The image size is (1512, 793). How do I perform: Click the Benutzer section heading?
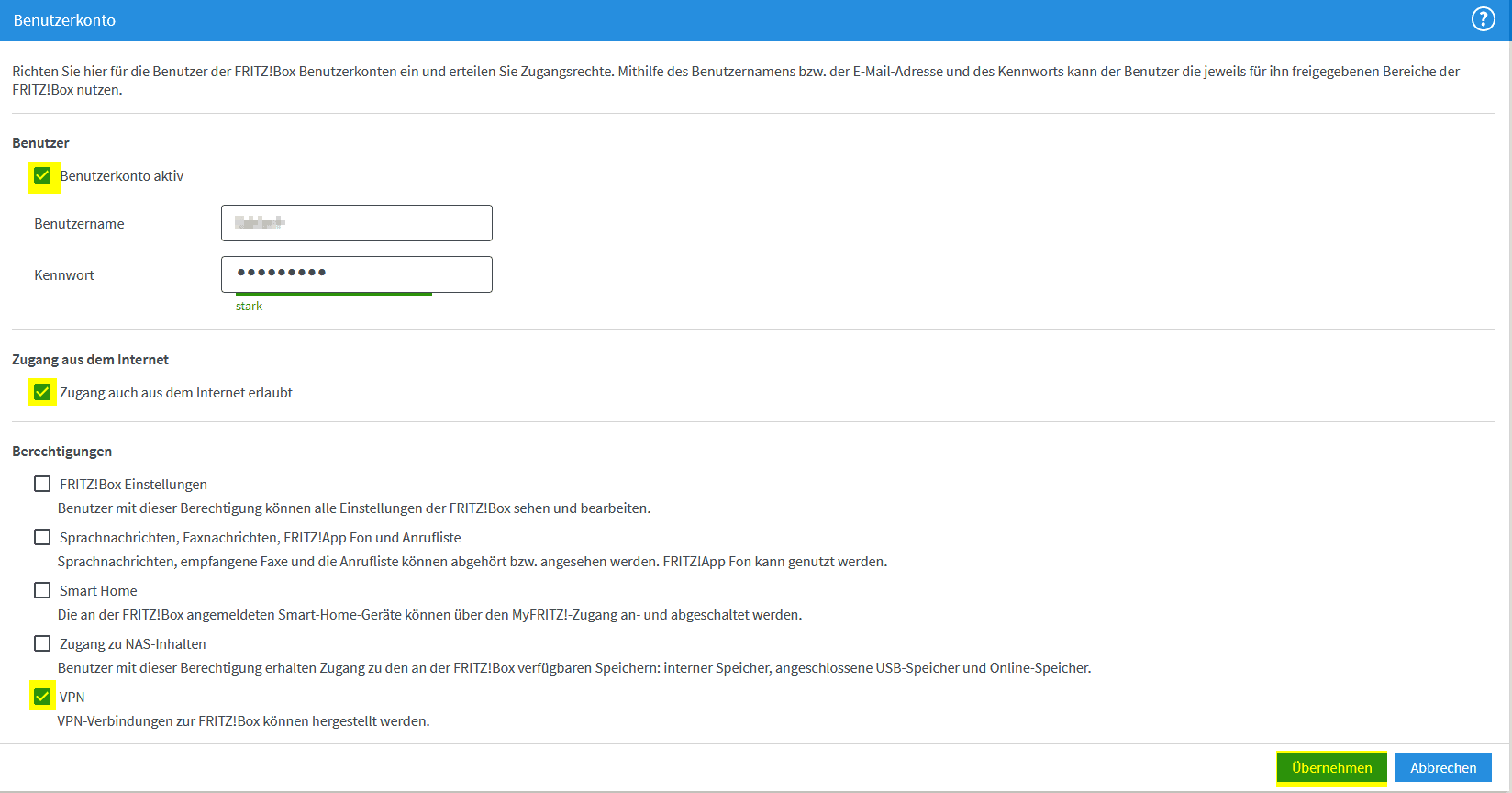40,143
